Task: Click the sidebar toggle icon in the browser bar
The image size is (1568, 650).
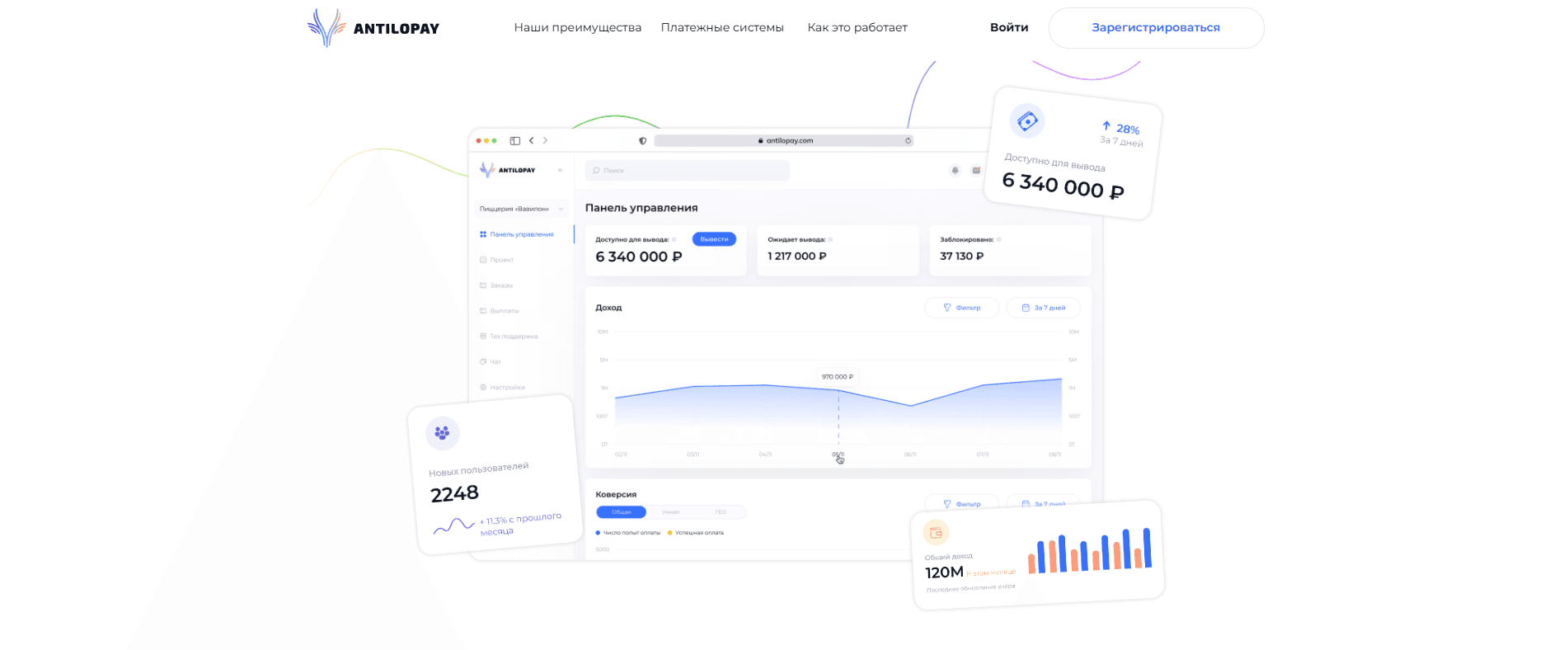Action: [515, 140]
